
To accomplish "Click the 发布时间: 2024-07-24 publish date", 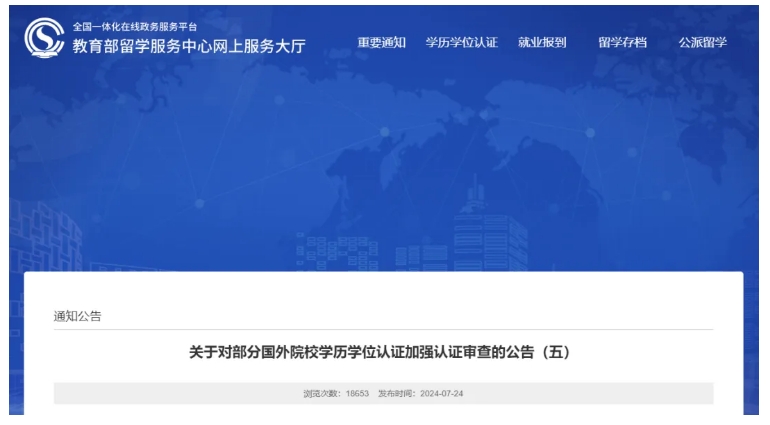I will coord(420,394).
